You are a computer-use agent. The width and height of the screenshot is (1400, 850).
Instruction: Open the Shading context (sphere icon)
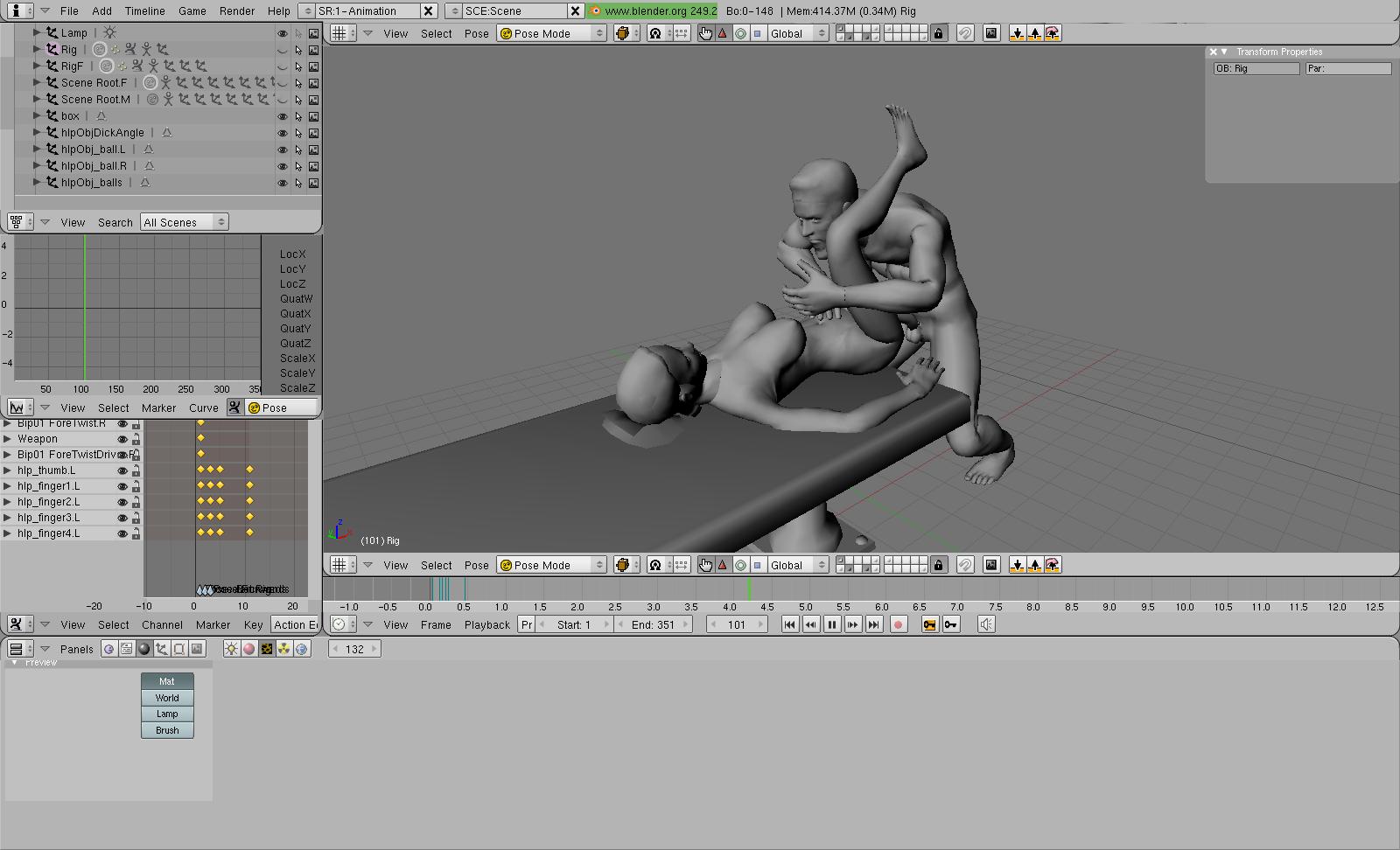[x=144, y=649]
